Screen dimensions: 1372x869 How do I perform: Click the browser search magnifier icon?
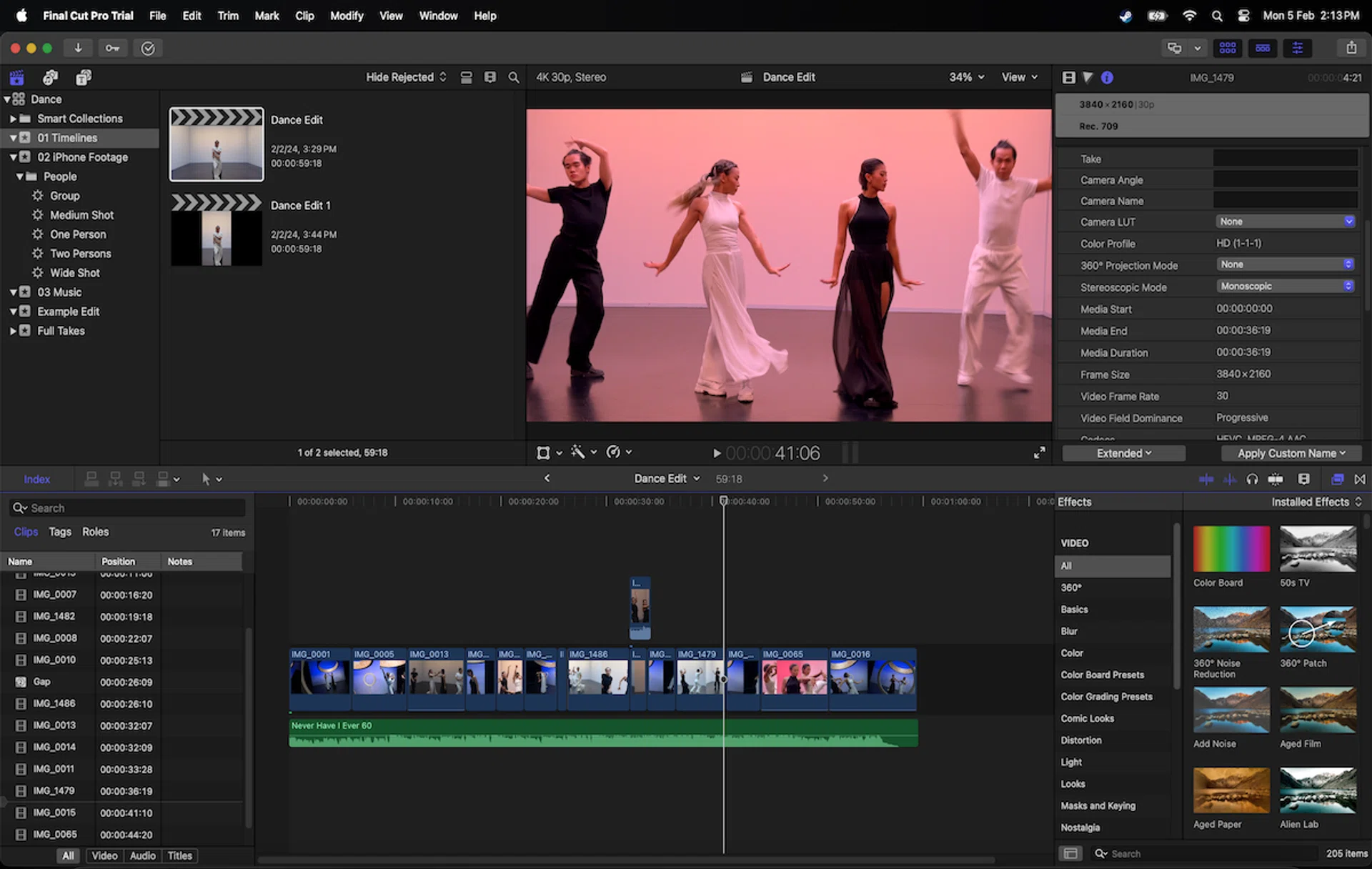tap(513, 77)
